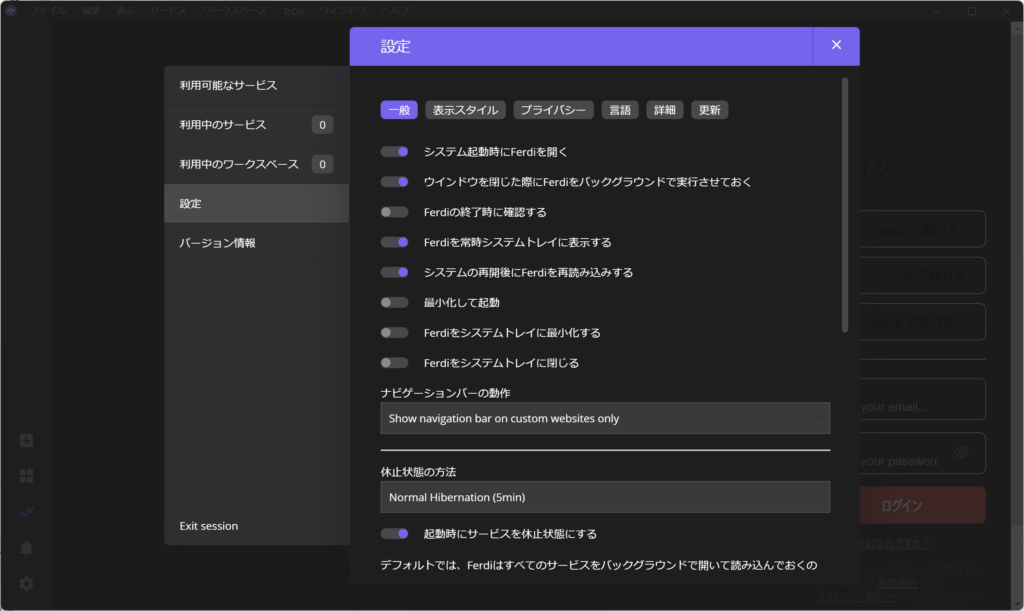Click Apple で続ける button on login page
This screenshot has height=611, width=1024.
click(922, 322)
